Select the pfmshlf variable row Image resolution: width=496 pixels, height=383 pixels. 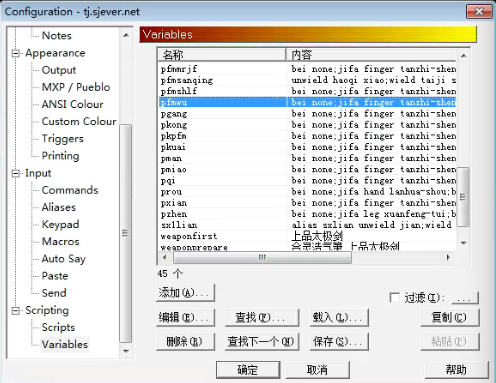tap(307, 91)
